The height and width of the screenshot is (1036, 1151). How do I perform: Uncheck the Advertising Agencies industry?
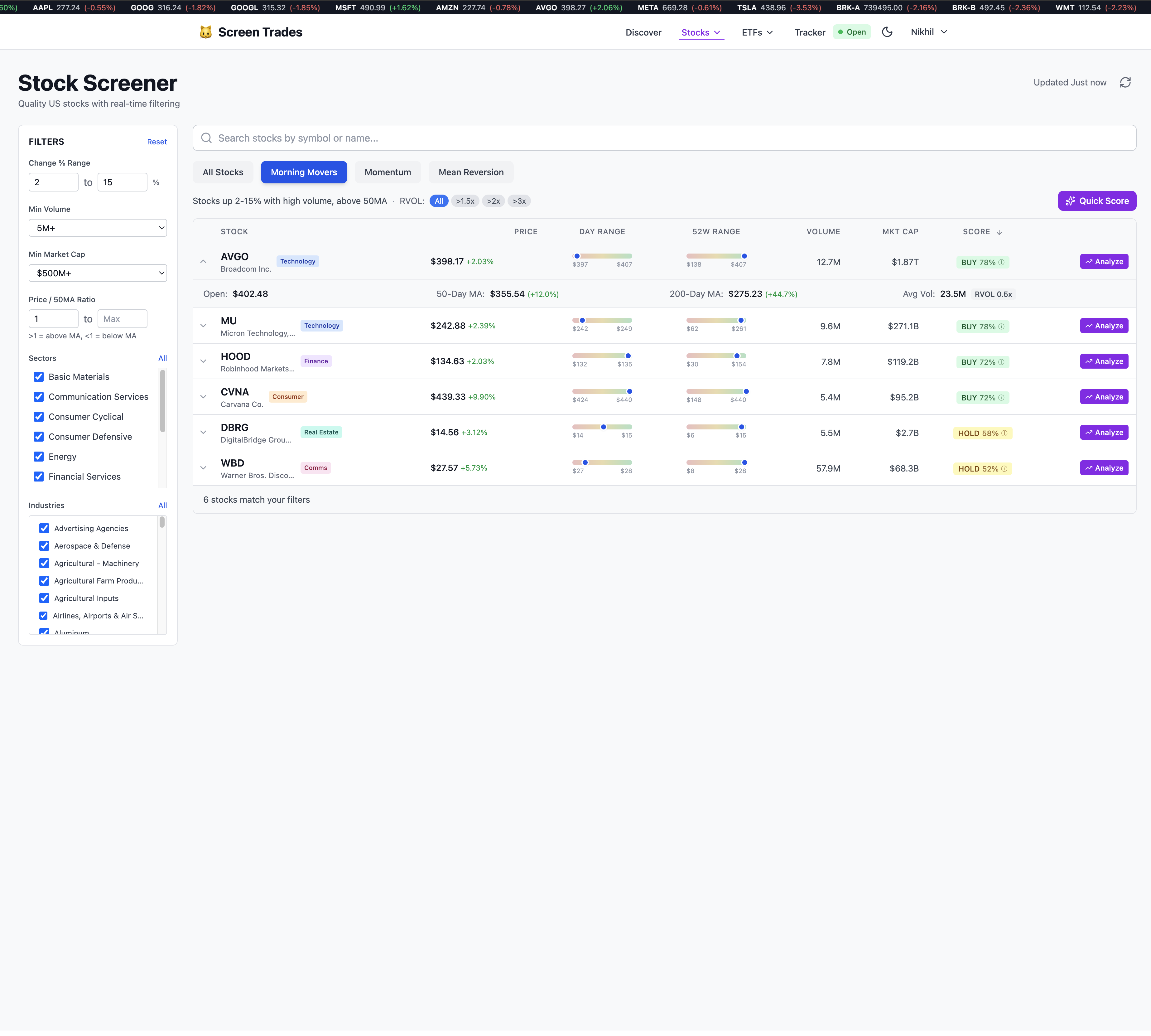click(x=44, y=528)
